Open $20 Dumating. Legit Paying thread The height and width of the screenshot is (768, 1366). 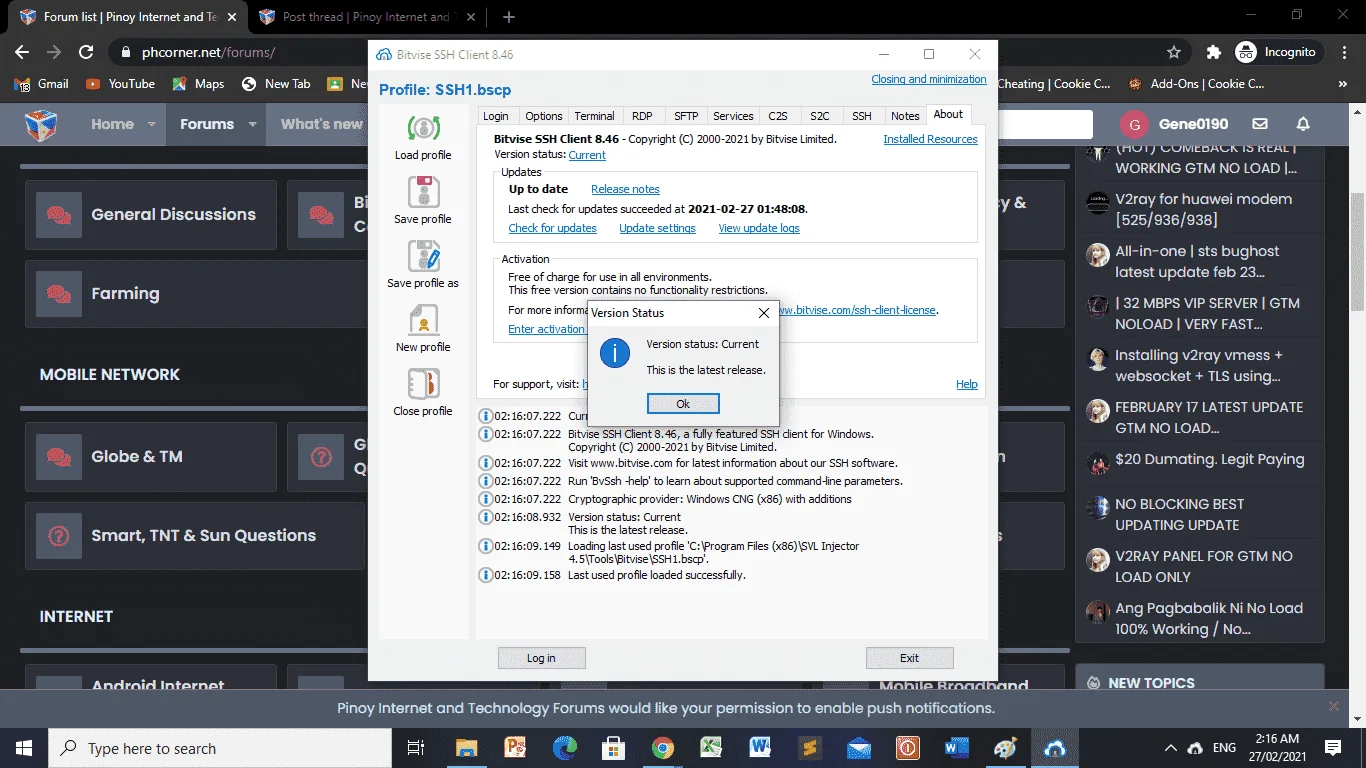click(1210, 459)
